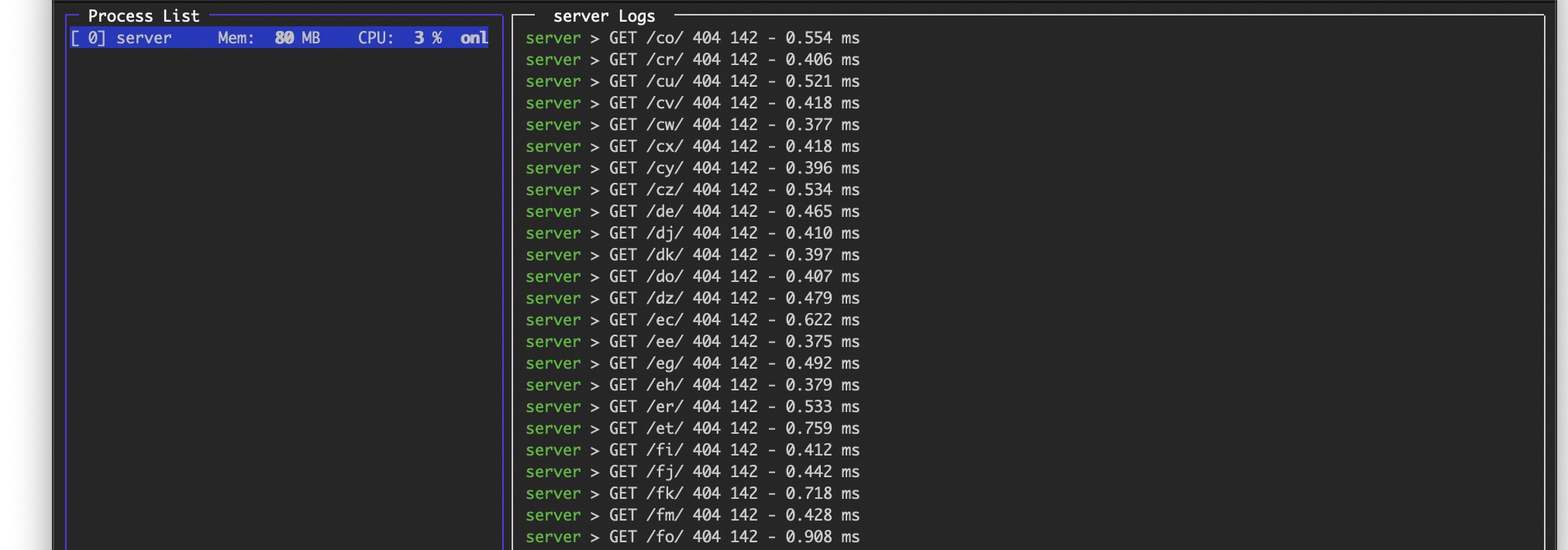The height and width of the screenshot is (550, 1568).
Task: Click the GET /dk/ log entry
Action: tap(692, 255)
